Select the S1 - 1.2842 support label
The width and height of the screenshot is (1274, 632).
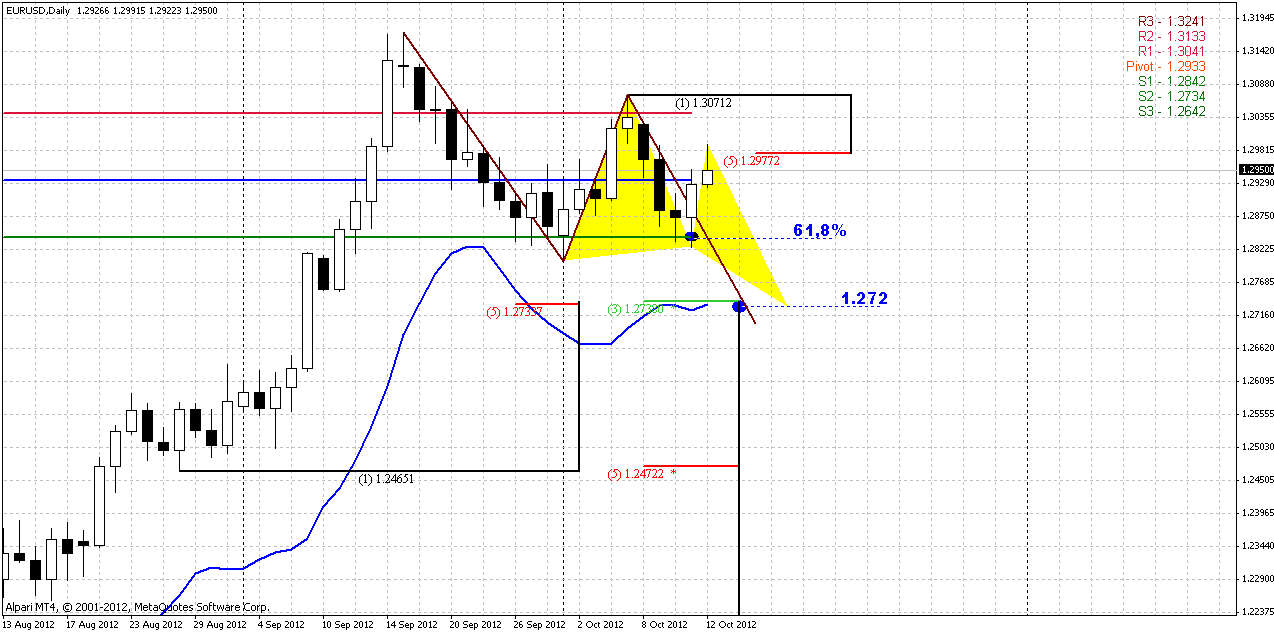(x=1171, y=81)
